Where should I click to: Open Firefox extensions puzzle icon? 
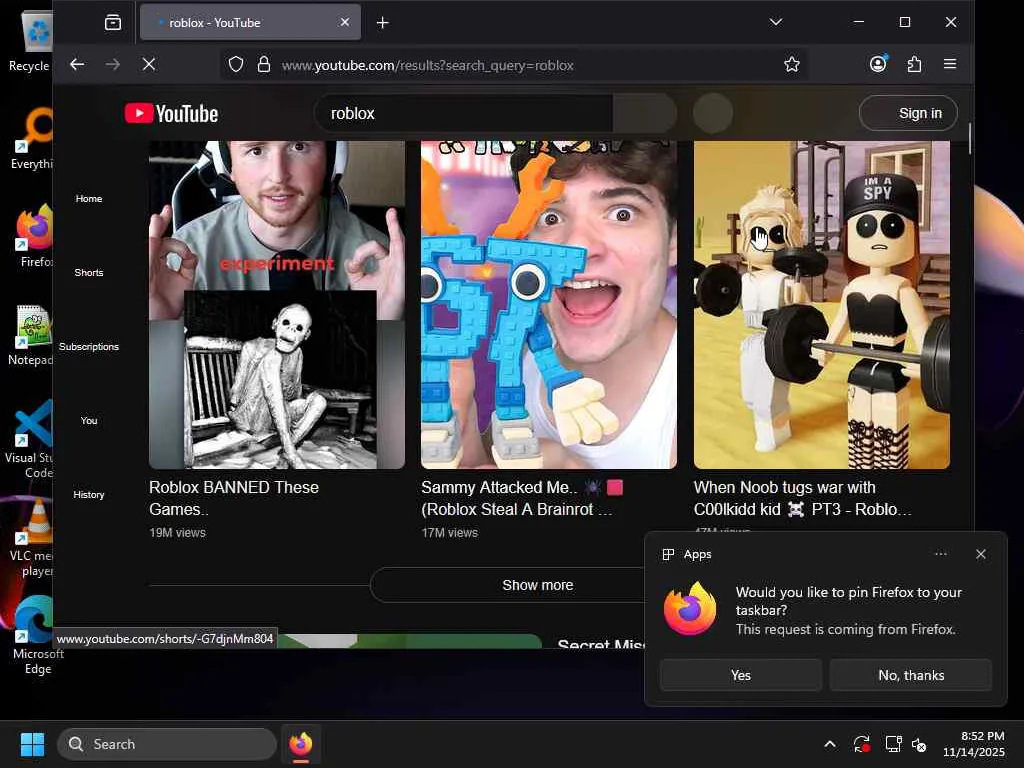pyautogui.click(x=914, y=64)
